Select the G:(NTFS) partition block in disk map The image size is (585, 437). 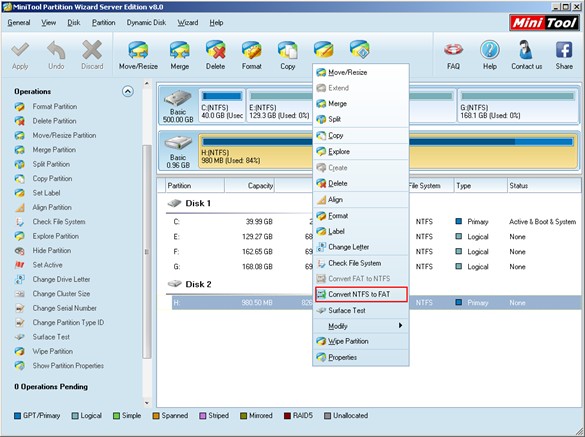point(517,106)
